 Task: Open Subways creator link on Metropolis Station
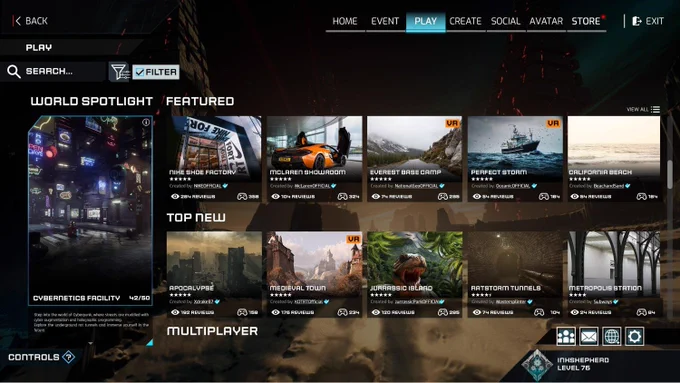coord(602,301)
